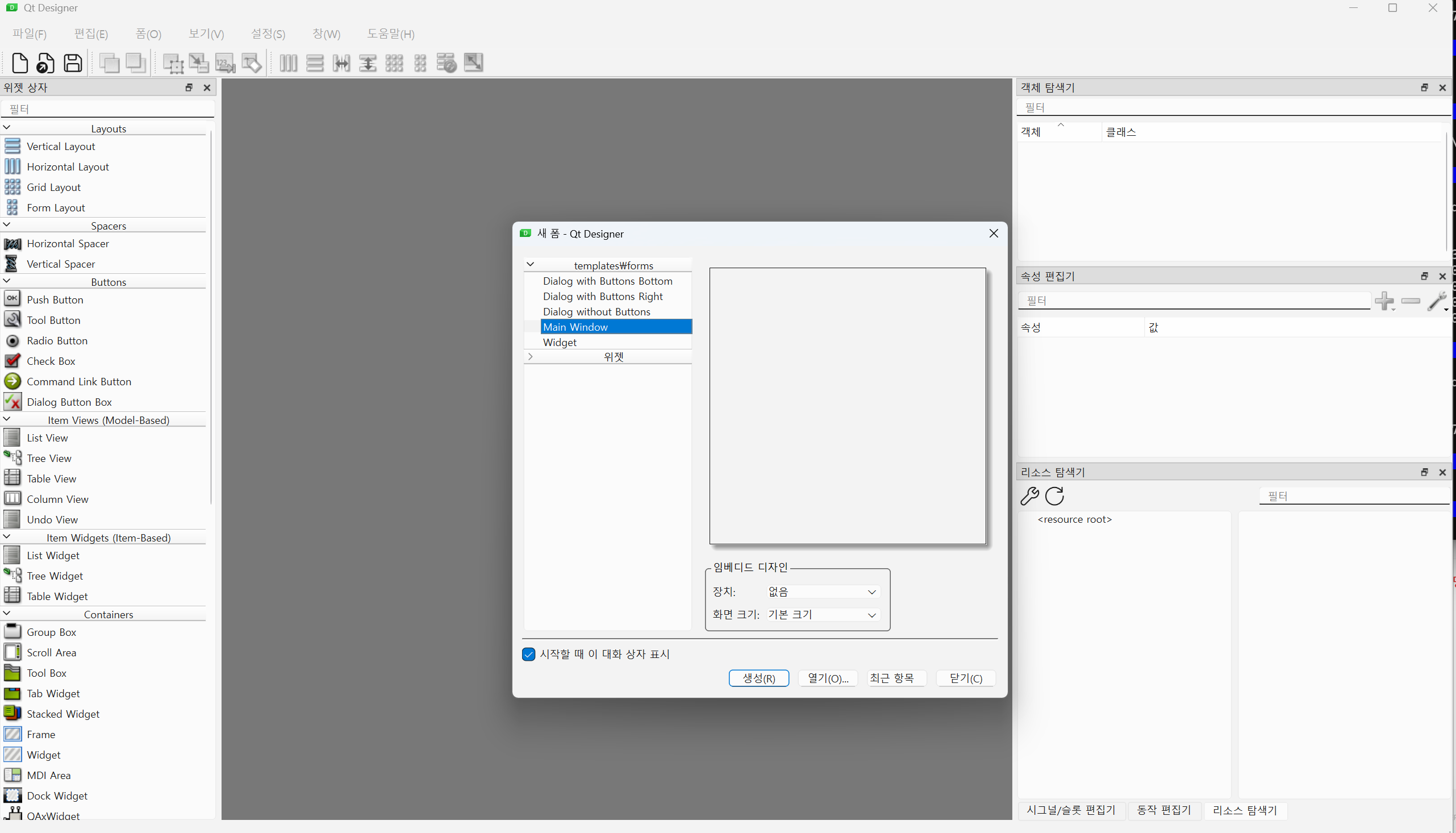The width and height of the screenshot is (1456, 833).
Task: Close the 새 폼 dialog with X
Action: (994, 234)
